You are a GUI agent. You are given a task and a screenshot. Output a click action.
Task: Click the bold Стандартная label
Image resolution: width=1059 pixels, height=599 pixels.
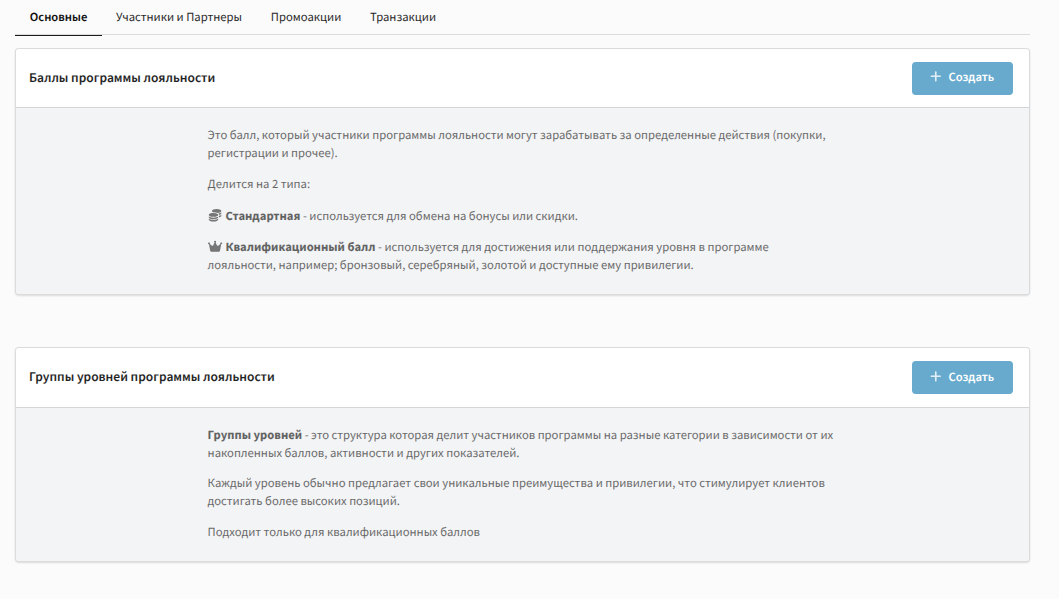pos(262,216)
